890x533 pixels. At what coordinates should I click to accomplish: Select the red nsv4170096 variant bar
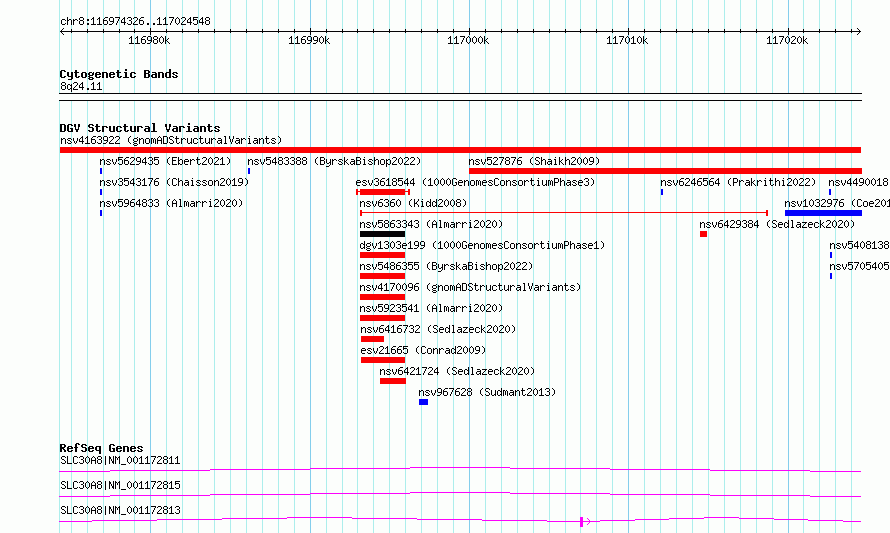(x=383, y=297)
